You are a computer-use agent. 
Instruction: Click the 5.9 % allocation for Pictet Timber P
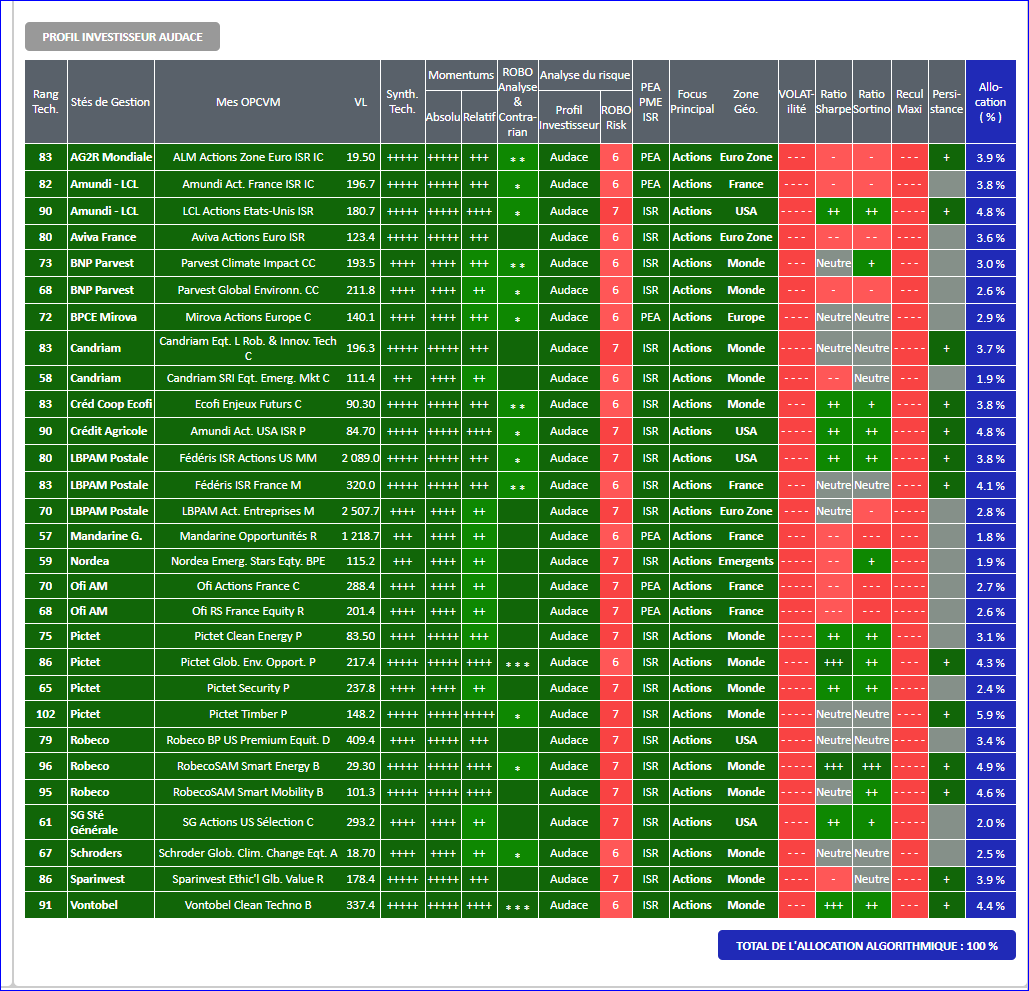pos(990,714)
